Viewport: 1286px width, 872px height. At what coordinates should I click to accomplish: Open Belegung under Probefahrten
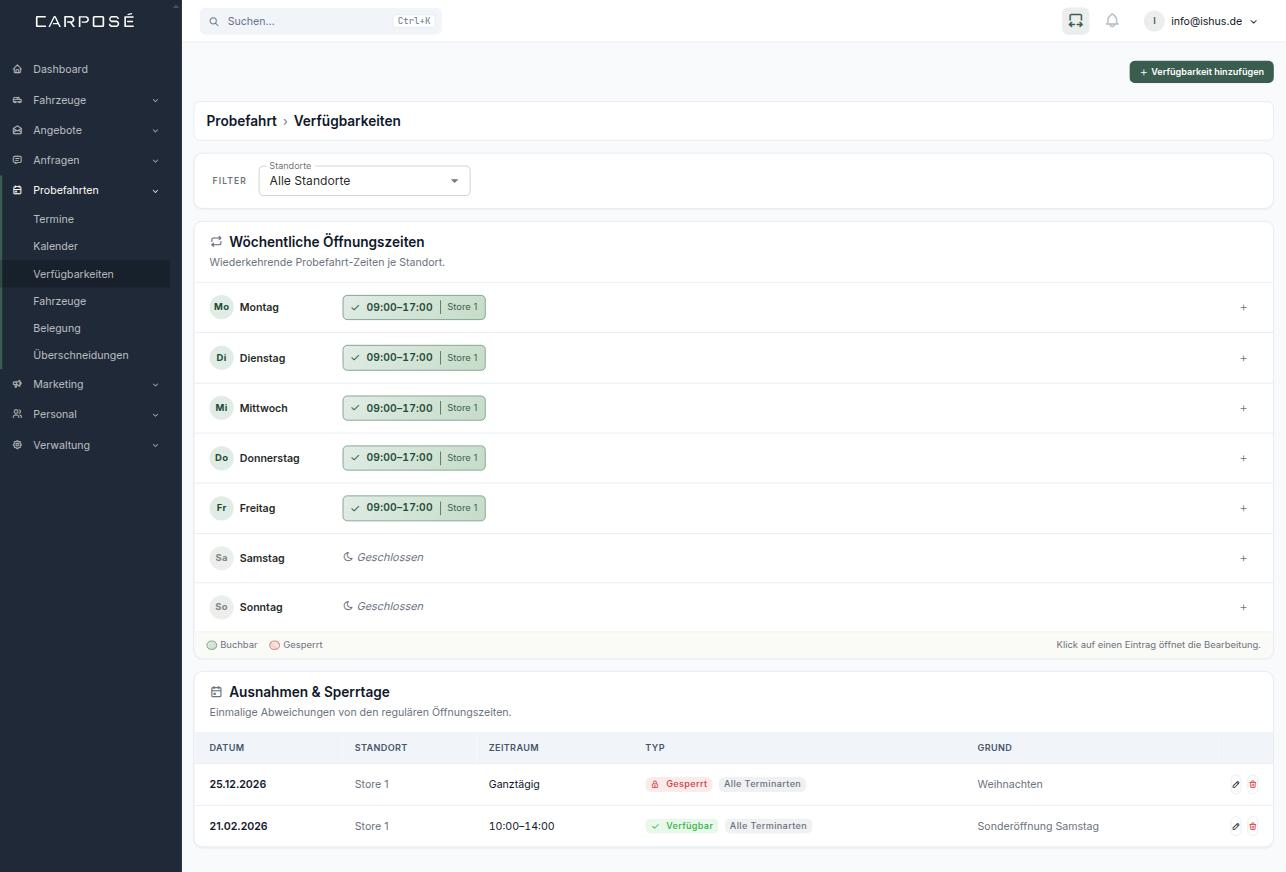click(85, 328)
